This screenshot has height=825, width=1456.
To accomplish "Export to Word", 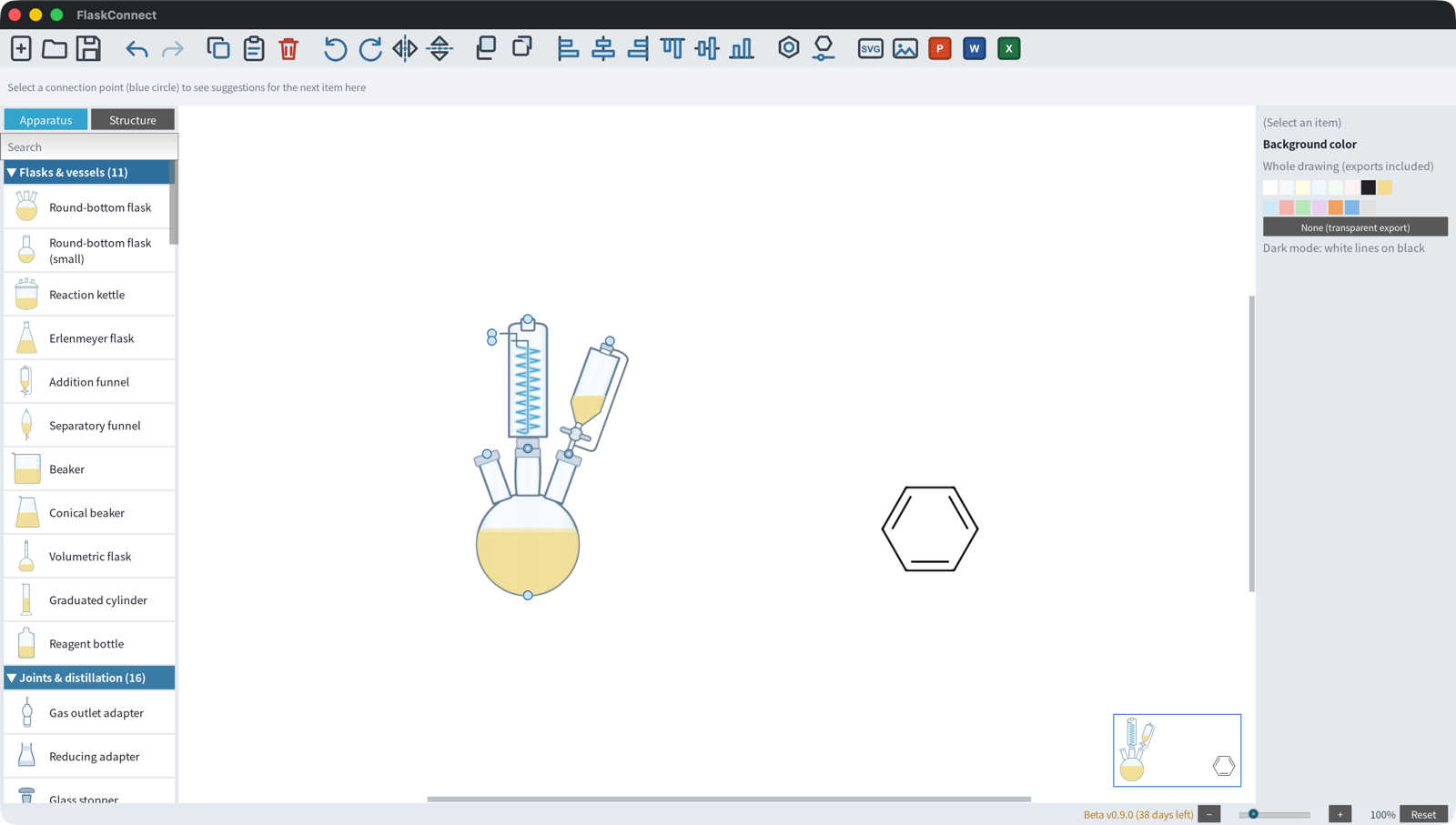I will click(x=975, y=48).
